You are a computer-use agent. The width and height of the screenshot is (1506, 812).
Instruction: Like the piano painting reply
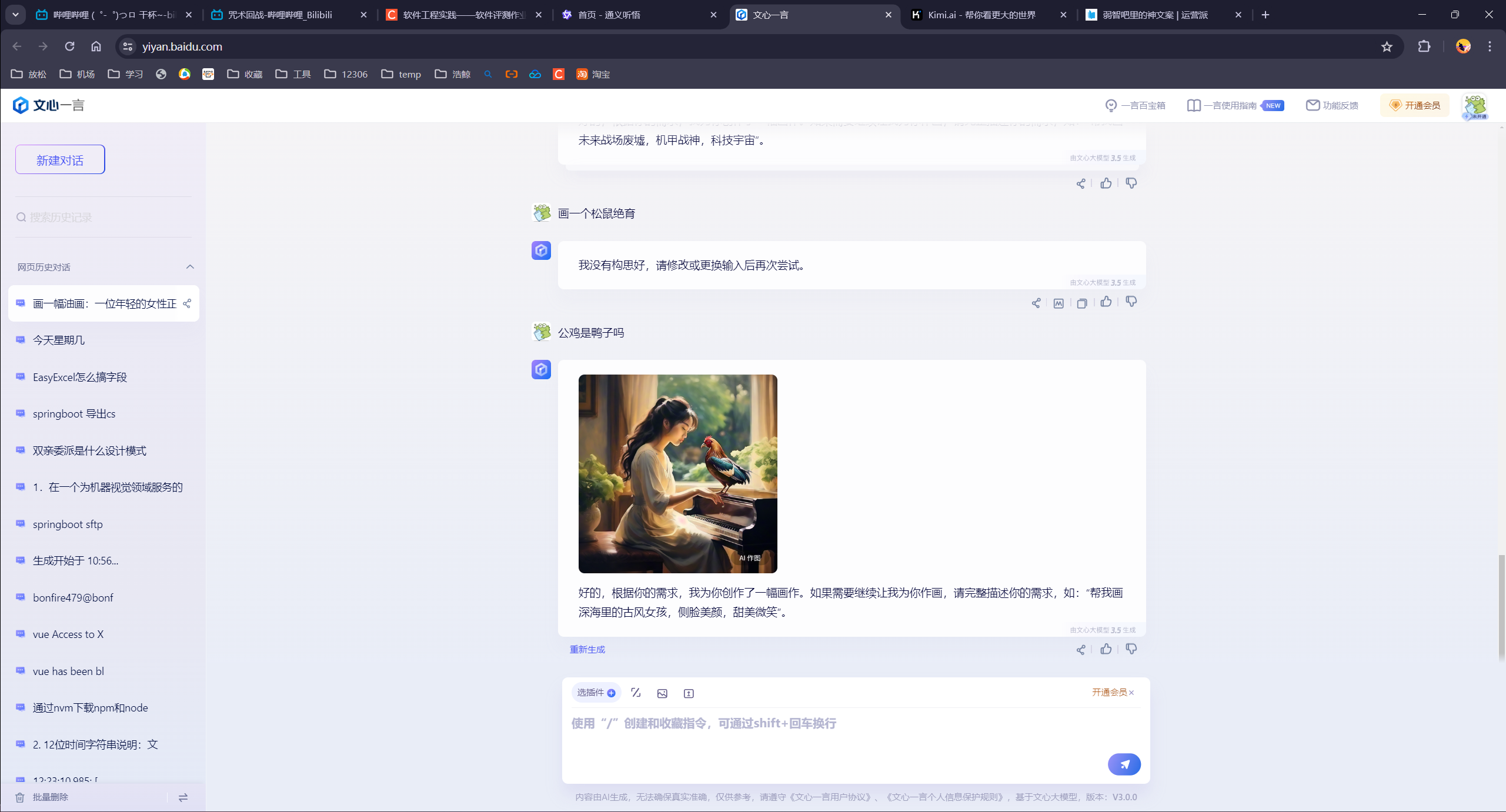pos(1106,649)
